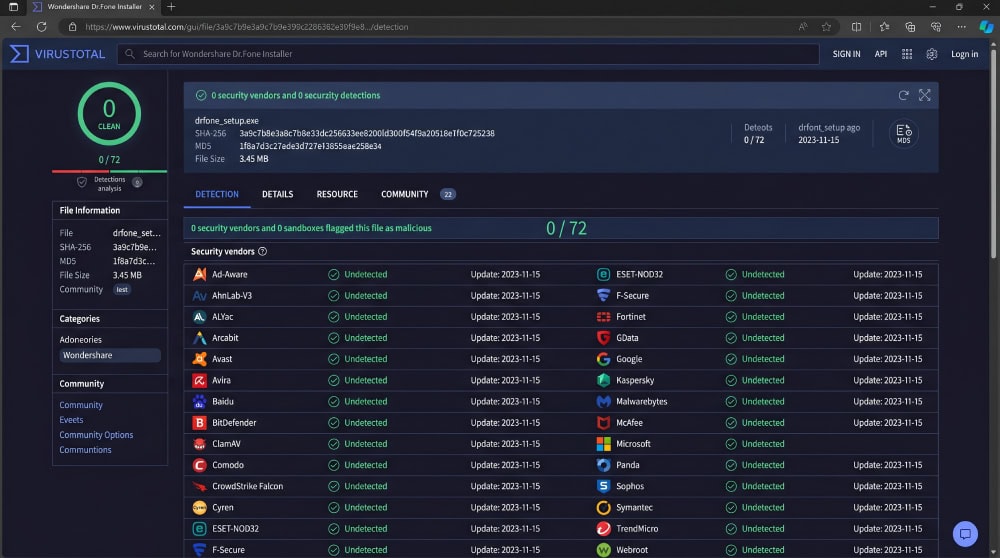Click Undetected status for Avast
1000x558 pixels.
point(358,359)
